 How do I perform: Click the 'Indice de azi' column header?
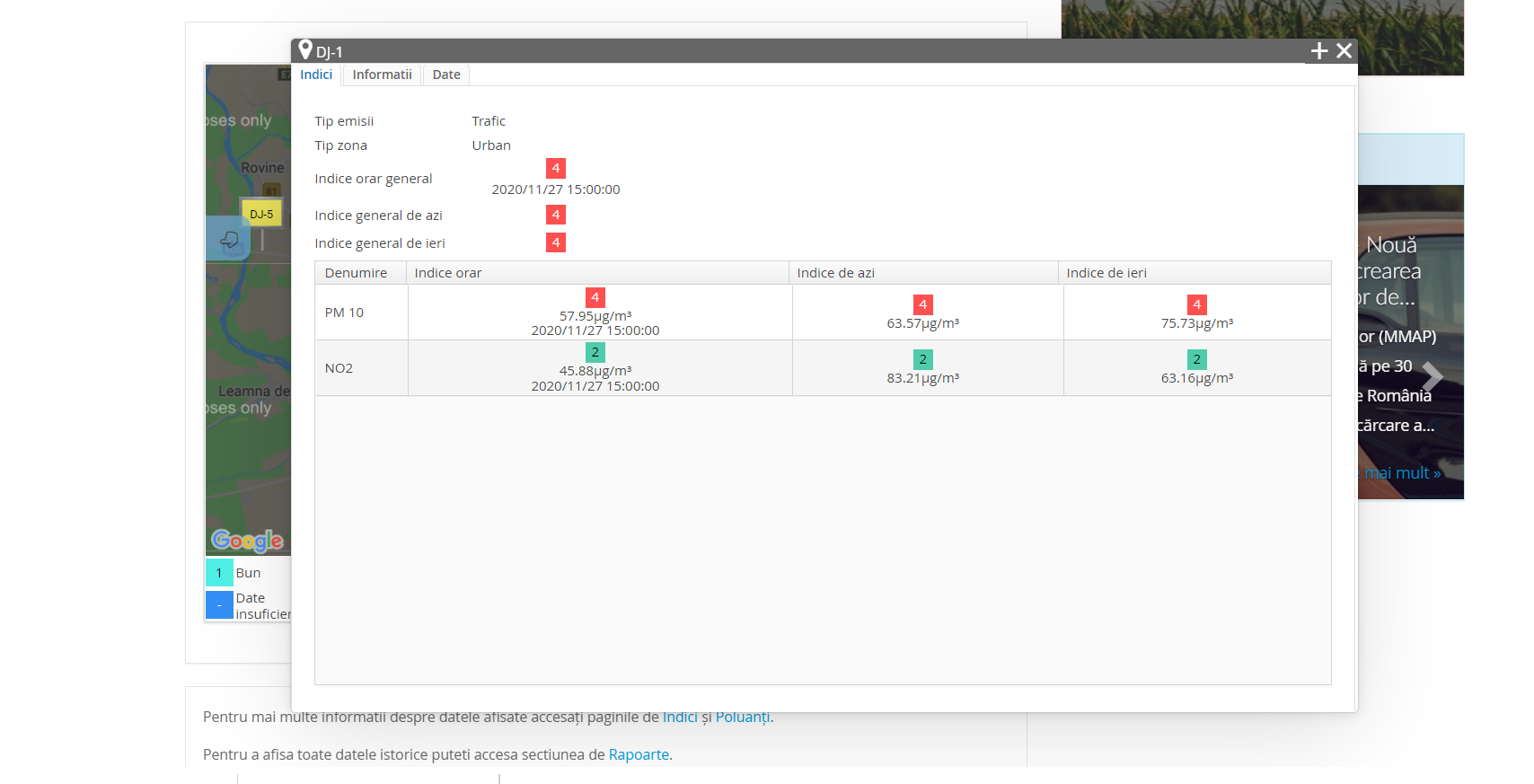coord(835,273)
